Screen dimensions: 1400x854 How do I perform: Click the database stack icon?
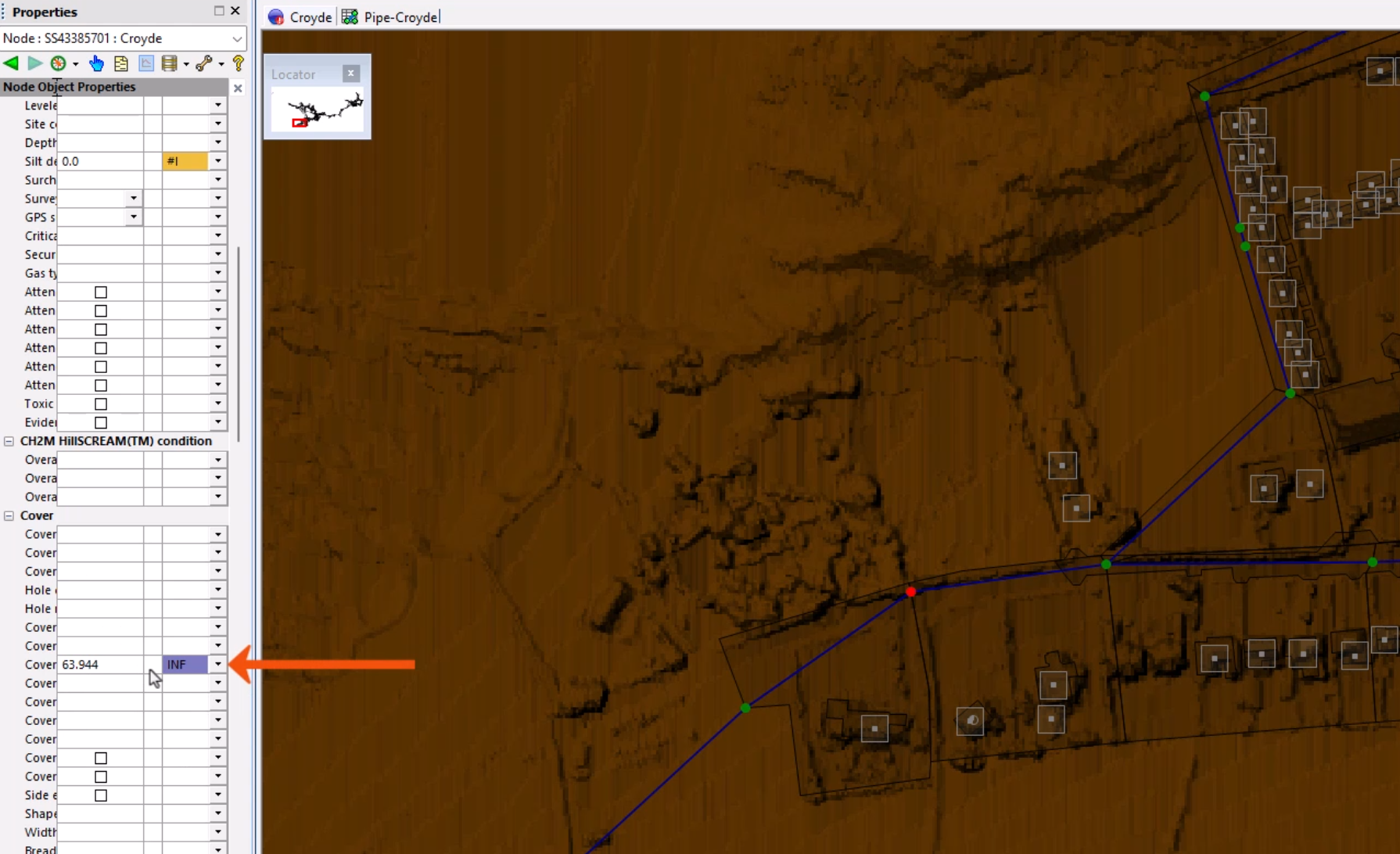(169, 63)
